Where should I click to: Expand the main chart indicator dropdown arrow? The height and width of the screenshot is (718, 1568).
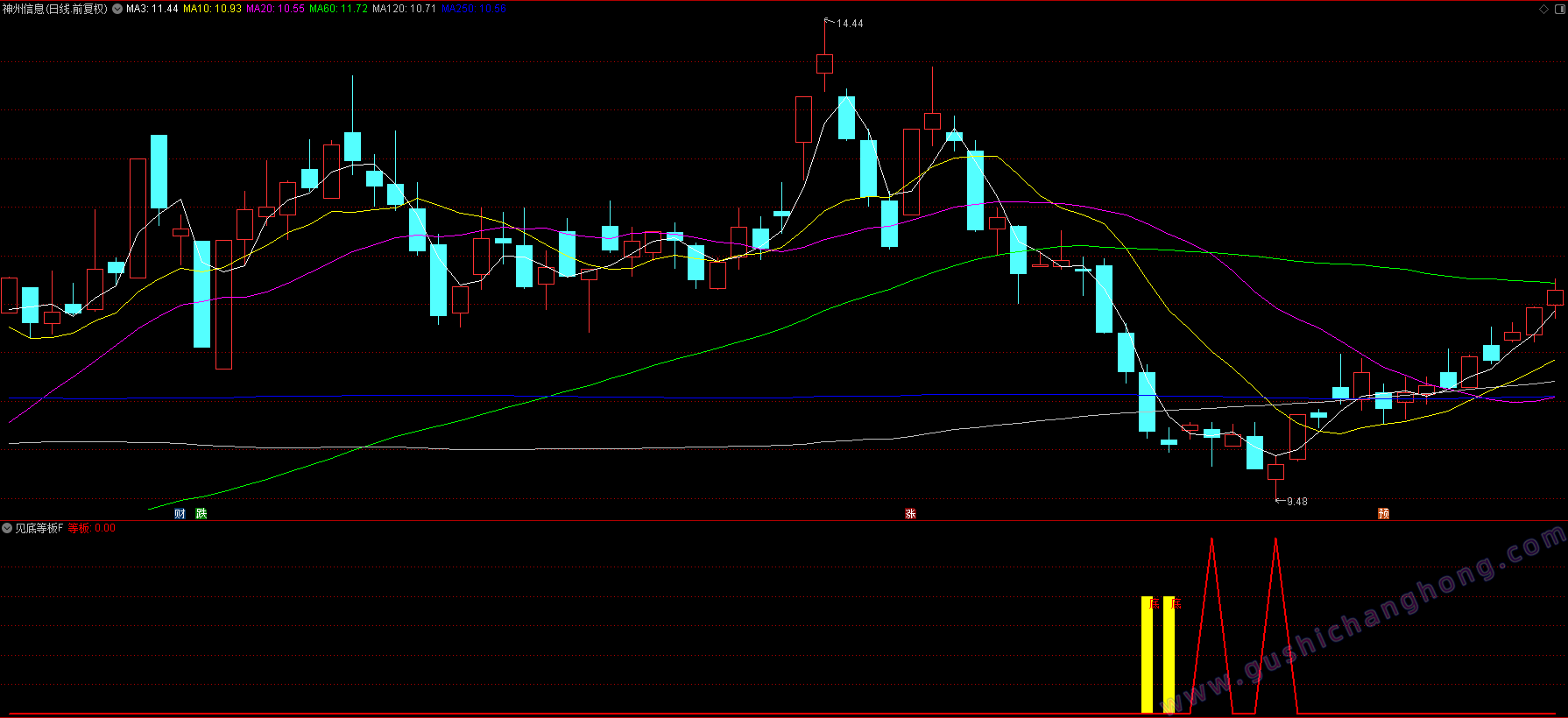pyautogui.click(x=117, y=9)
